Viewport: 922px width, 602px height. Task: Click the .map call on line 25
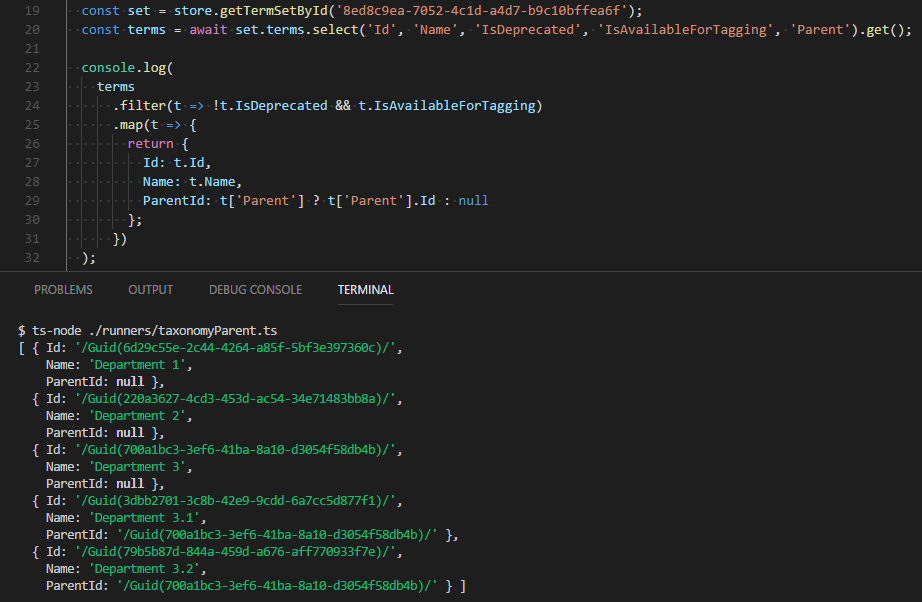(x=128, y=125)
